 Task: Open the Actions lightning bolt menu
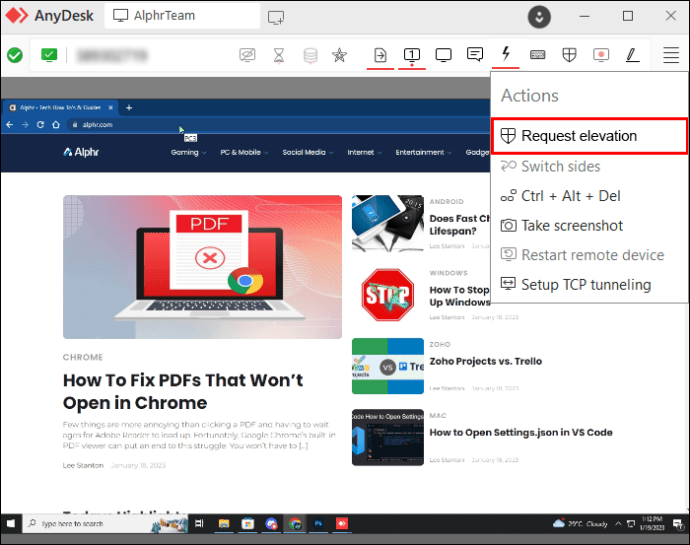(506, 54)
